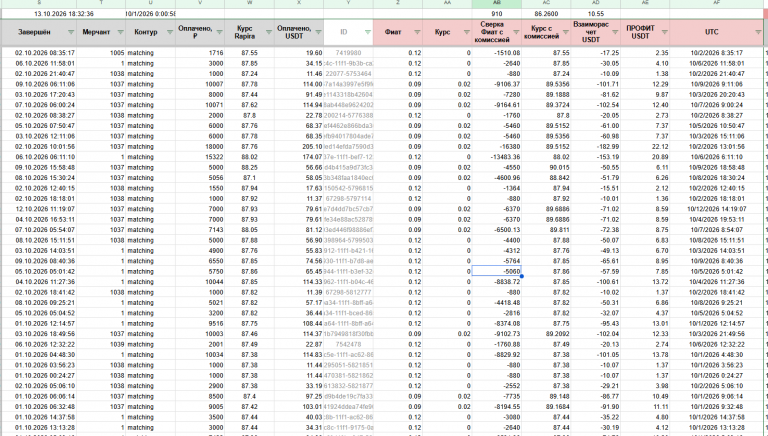
Task: Open the filter for Оплачено USDT column
Action: tap(318, 32)
